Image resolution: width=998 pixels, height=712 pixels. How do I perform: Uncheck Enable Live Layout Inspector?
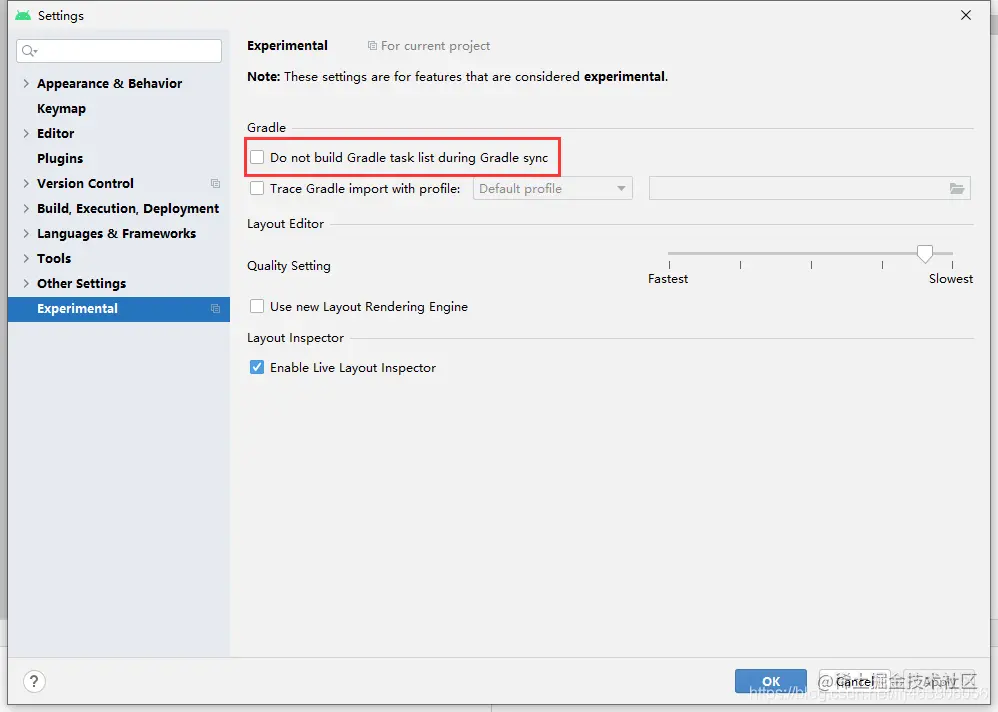point(257,367)
